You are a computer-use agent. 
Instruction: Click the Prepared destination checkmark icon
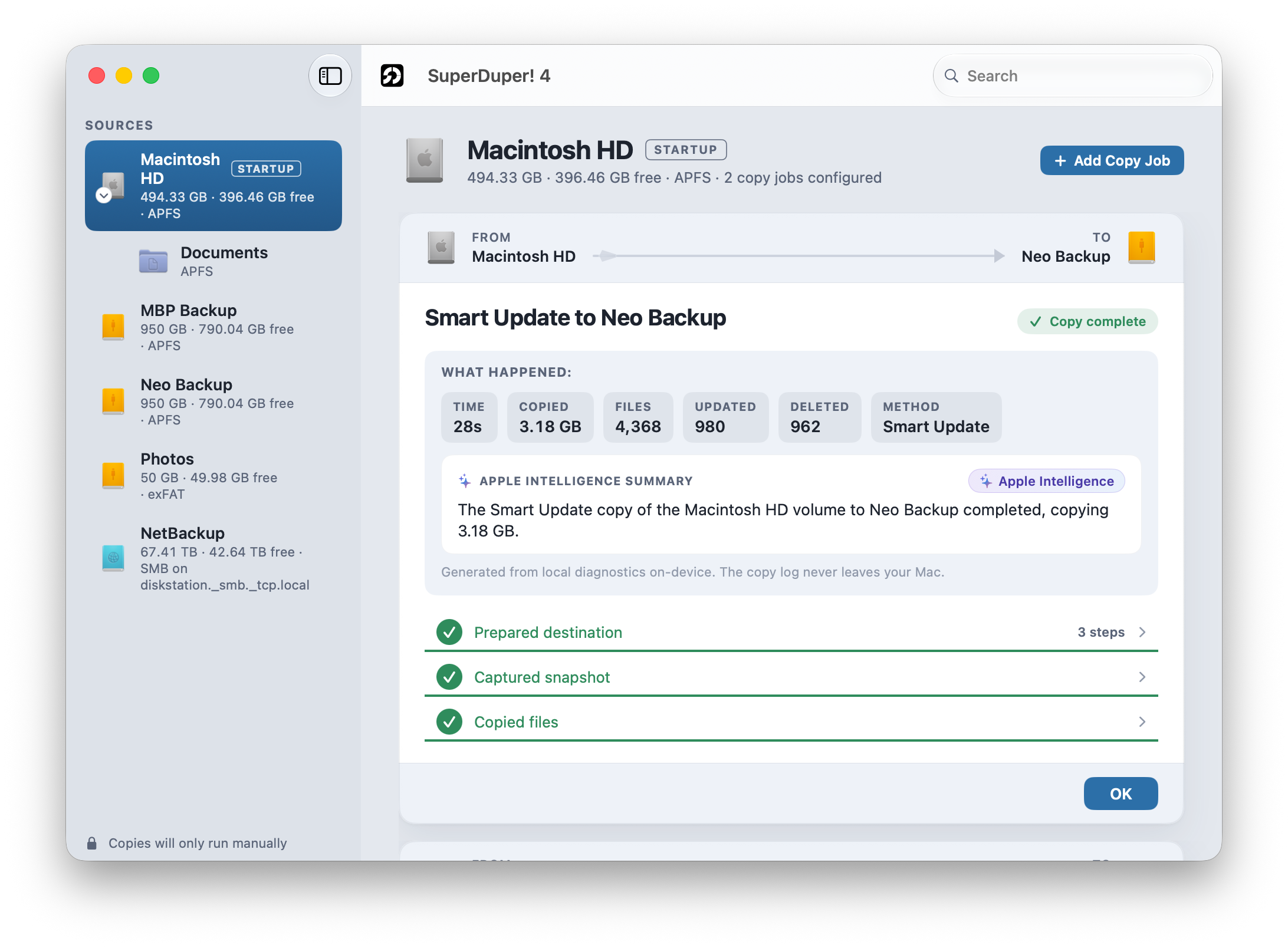click(449, 632)
